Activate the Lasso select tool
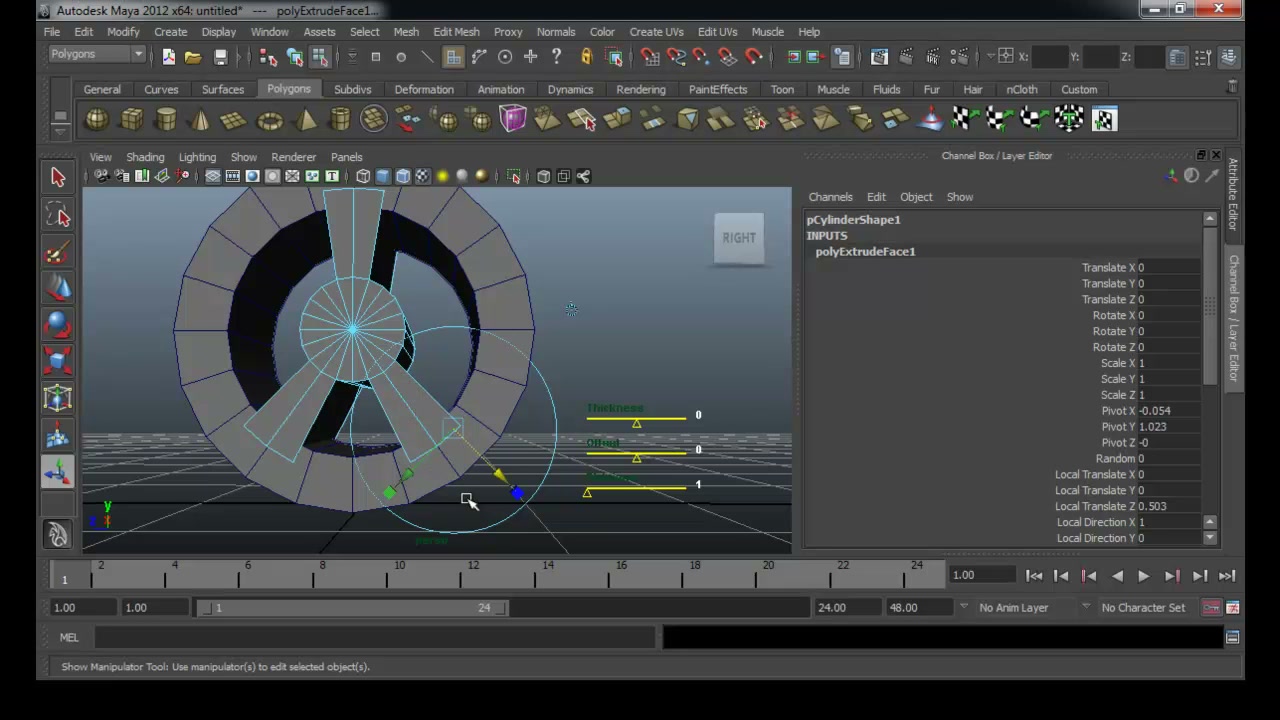Screen dimensions: 1280x720 tap(57, 215)
